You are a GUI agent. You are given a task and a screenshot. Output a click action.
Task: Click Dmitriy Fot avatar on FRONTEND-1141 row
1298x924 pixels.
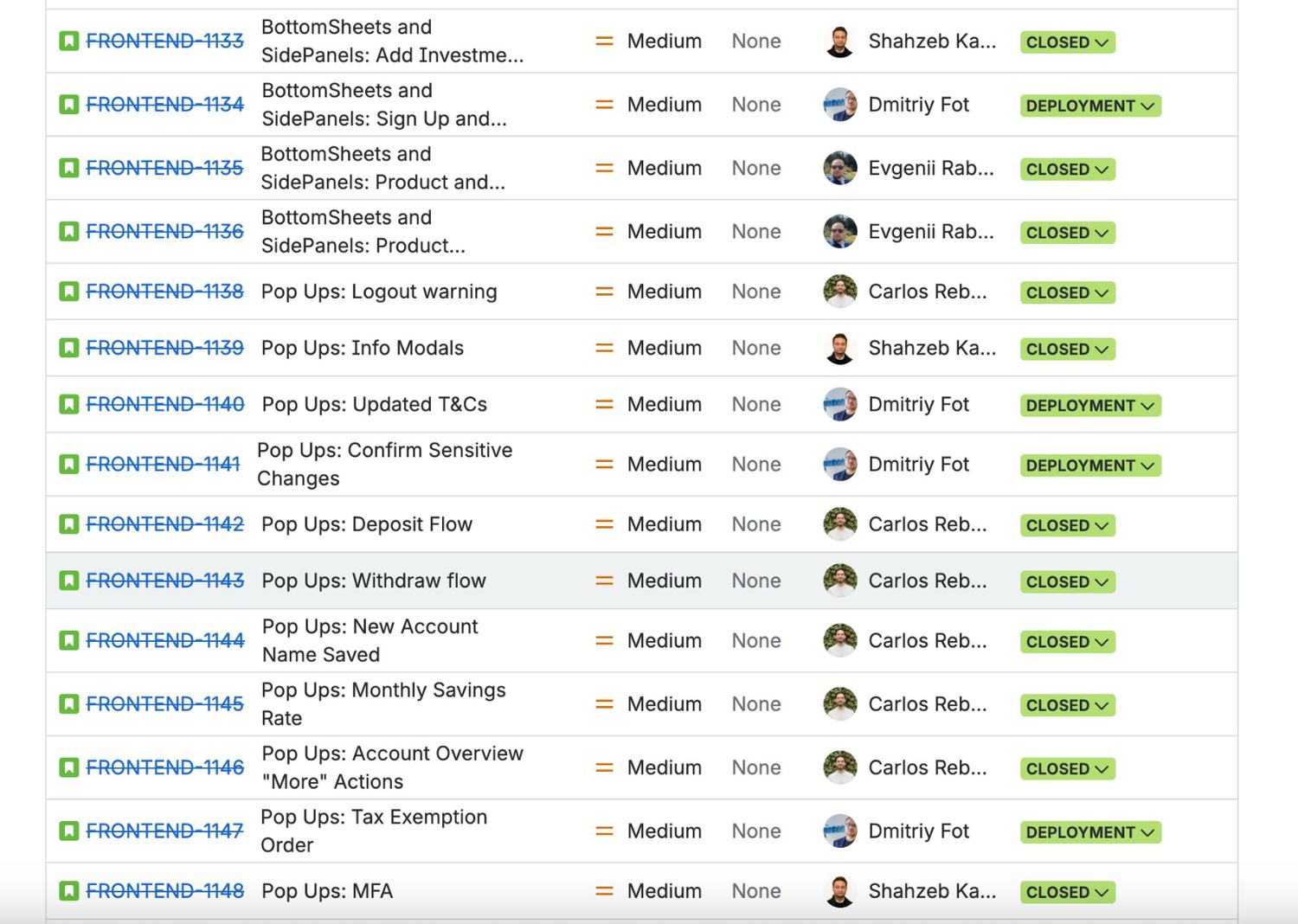coord(839,465)
